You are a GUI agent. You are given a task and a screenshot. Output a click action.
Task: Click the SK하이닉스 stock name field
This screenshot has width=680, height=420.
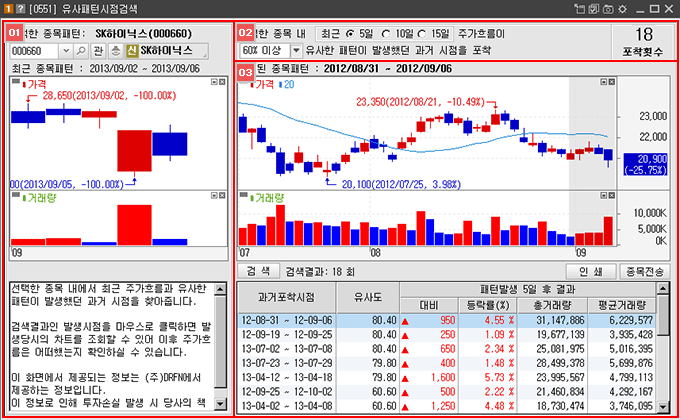tap(167, 51)
